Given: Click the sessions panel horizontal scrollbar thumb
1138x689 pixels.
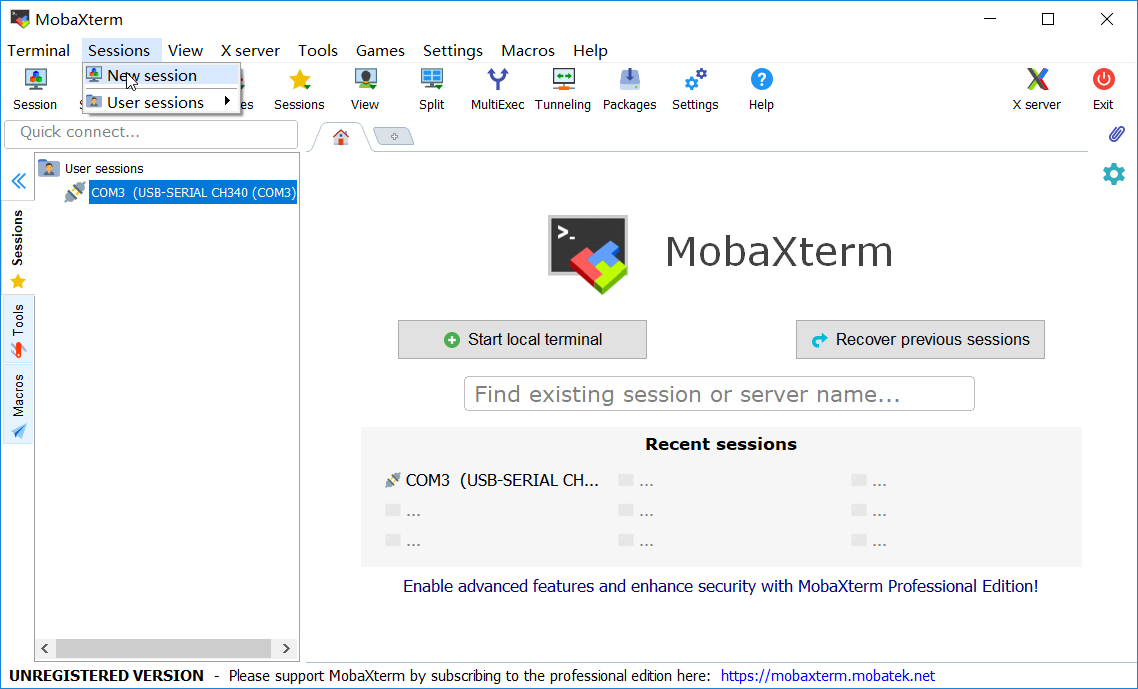Looking at the screenshot, I should point(163,648).
